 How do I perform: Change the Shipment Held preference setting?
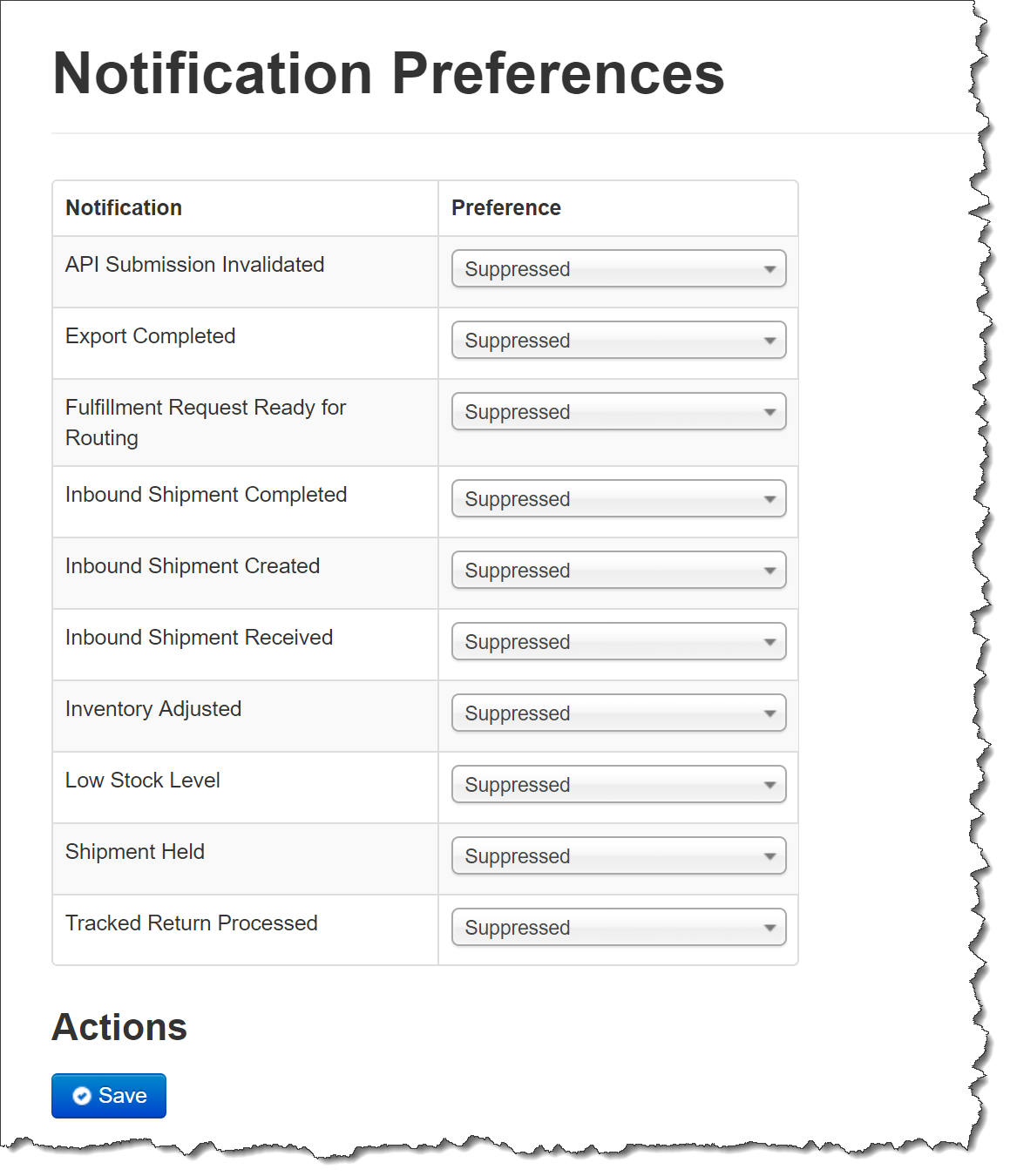(619, 855)
